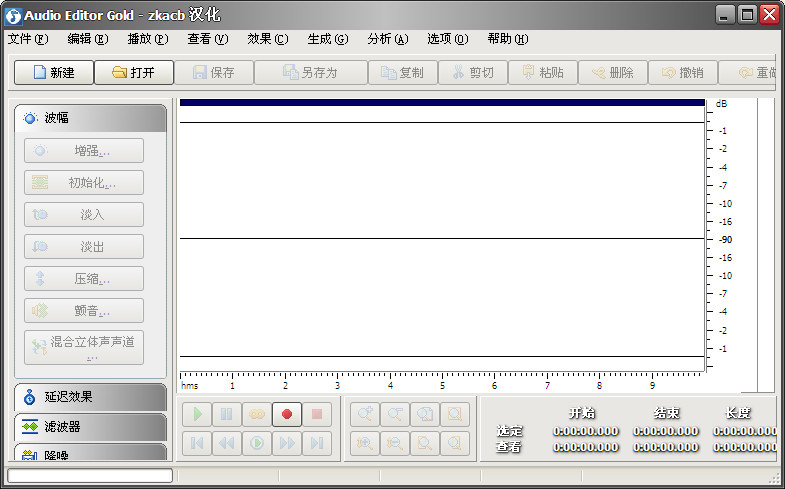The image size is (785, 489).
Task: Open the 生成(G) menu
Action: point(328,39)
